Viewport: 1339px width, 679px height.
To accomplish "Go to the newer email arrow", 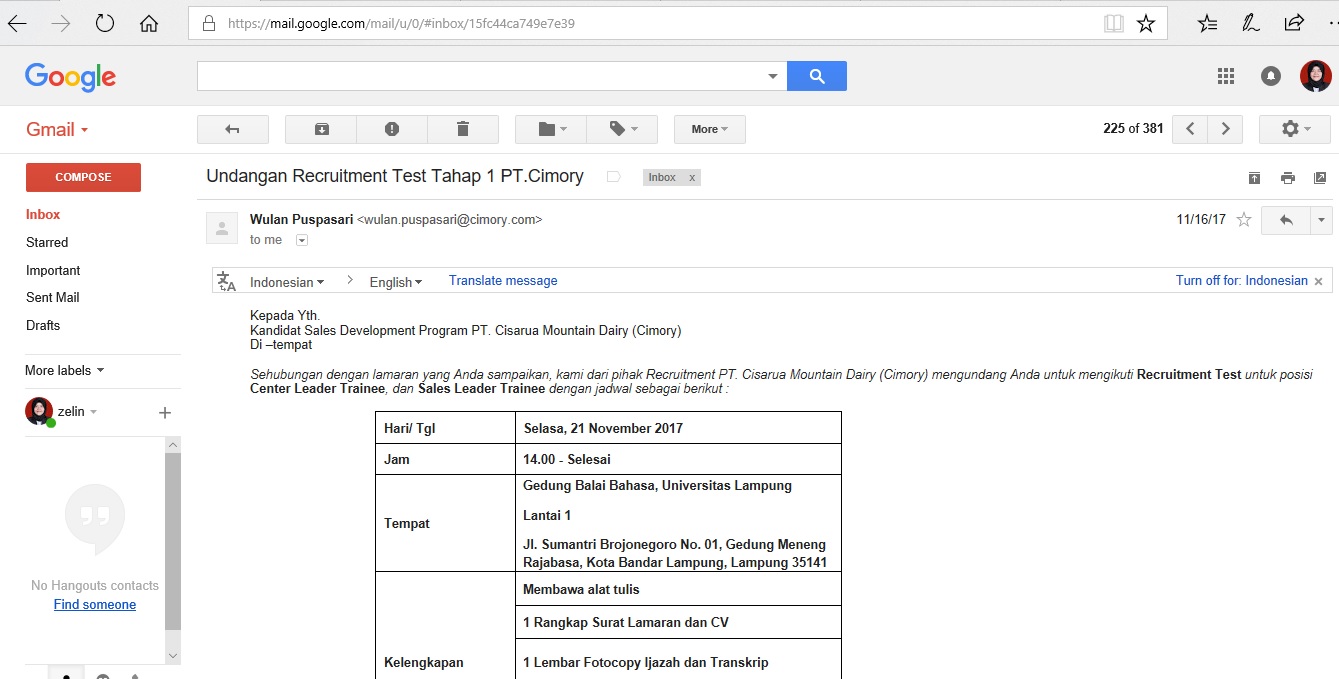I will pyautogui.click(x=1190, y=129).
